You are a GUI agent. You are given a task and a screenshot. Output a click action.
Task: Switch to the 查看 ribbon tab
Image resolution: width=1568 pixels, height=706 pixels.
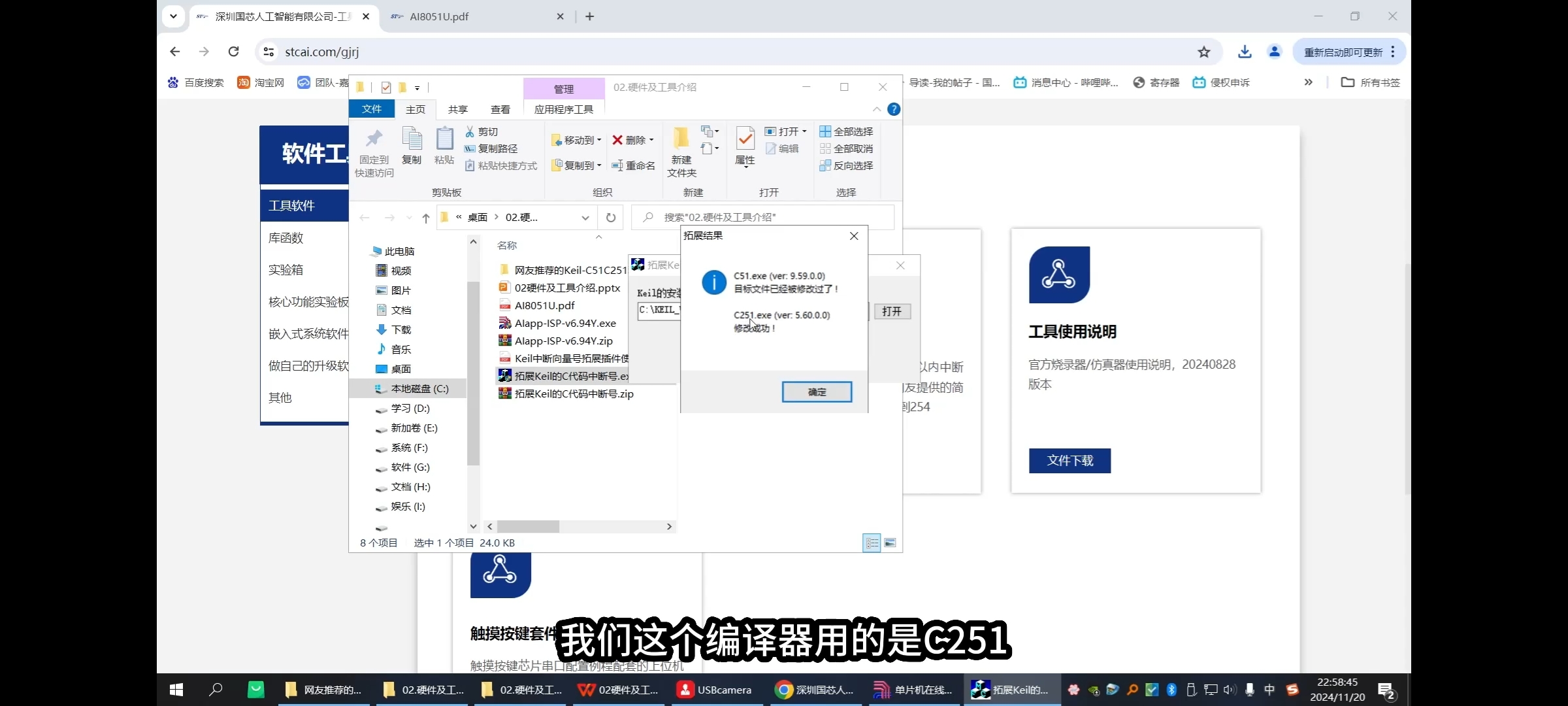(500, 109)
